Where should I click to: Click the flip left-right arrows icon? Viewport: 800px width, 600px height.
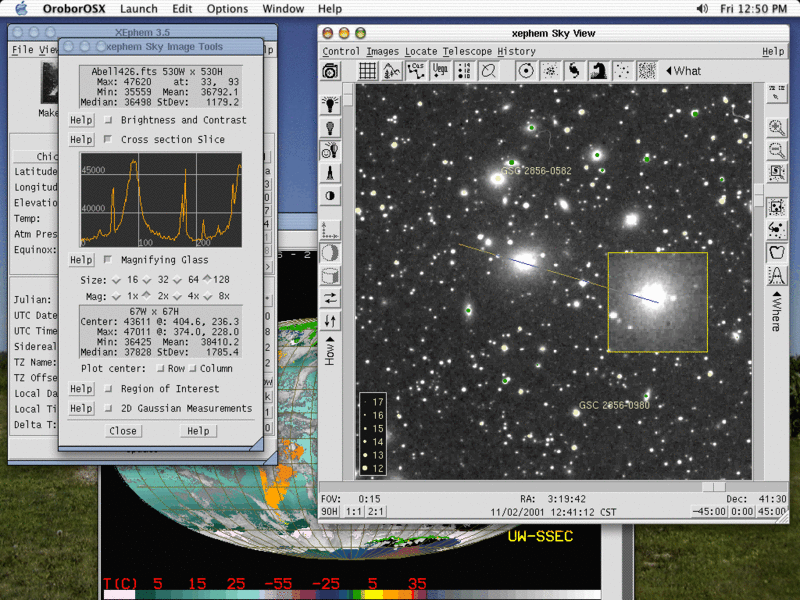[330, 298]
